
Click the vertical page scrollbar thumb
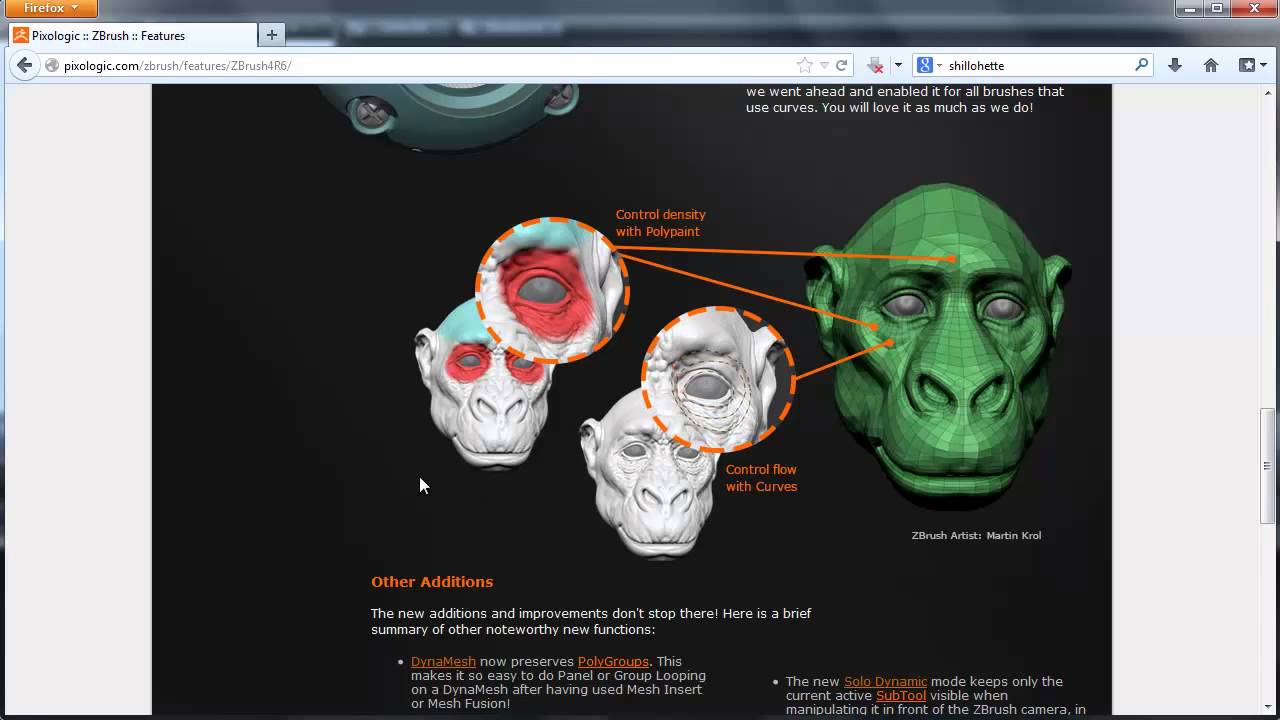click(1269, 465)
